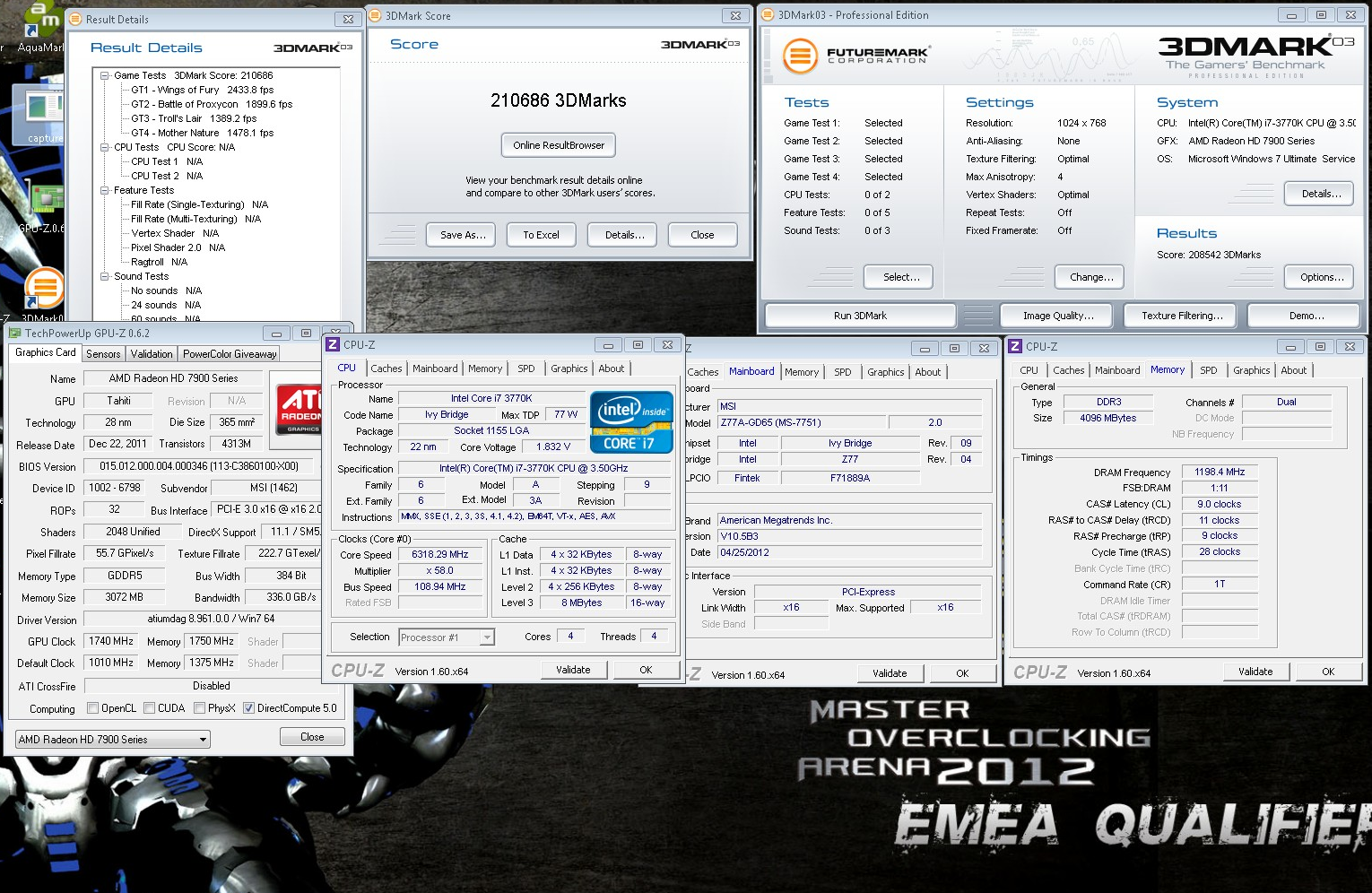Toggle the OpenCL checkbox in GPU-Z

coord(92,708)
